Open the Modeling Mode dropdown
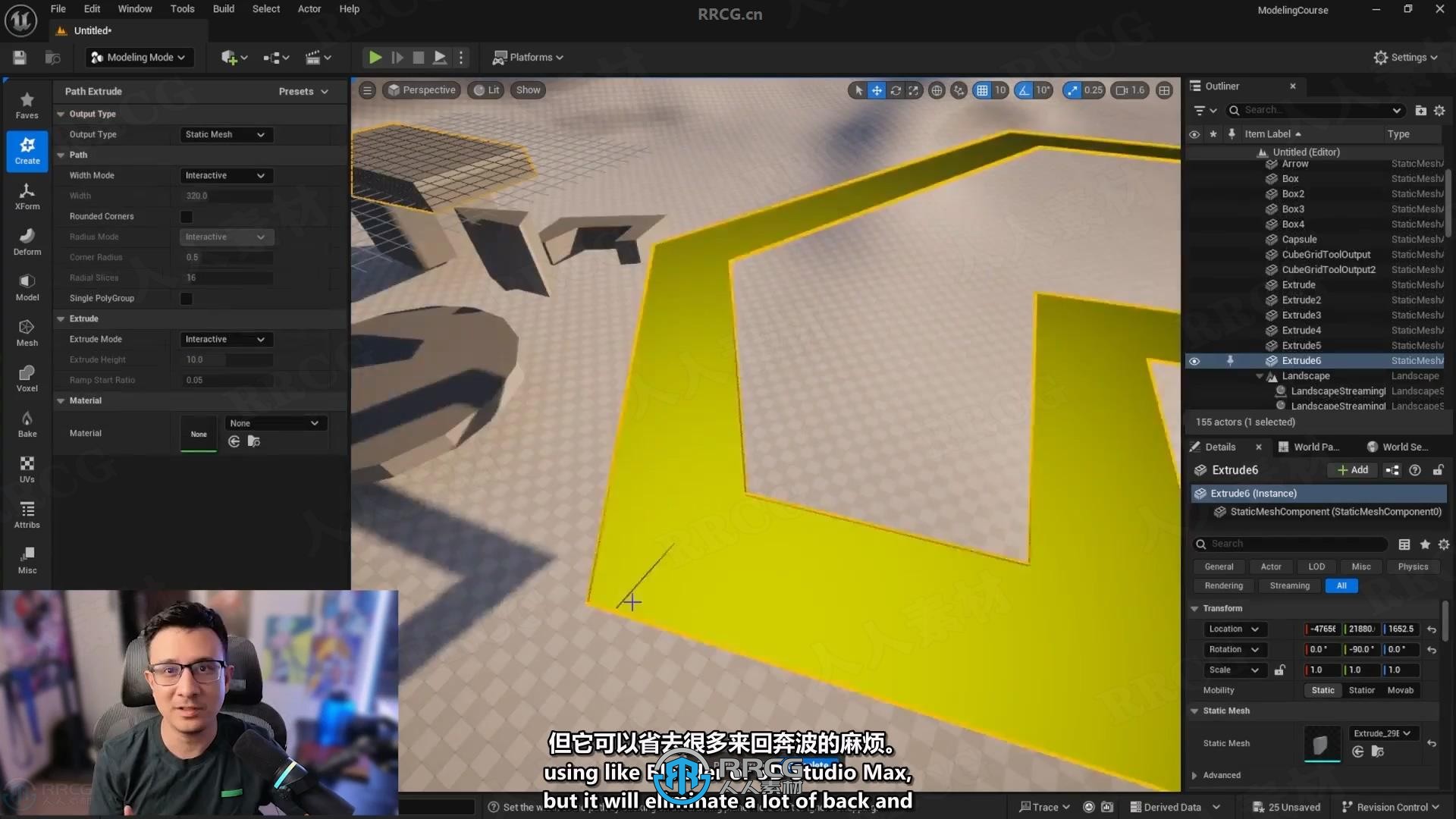Image resolution: width=1456 pixels, height=819 pixels. pyautogui.click(x=138, y=58)
